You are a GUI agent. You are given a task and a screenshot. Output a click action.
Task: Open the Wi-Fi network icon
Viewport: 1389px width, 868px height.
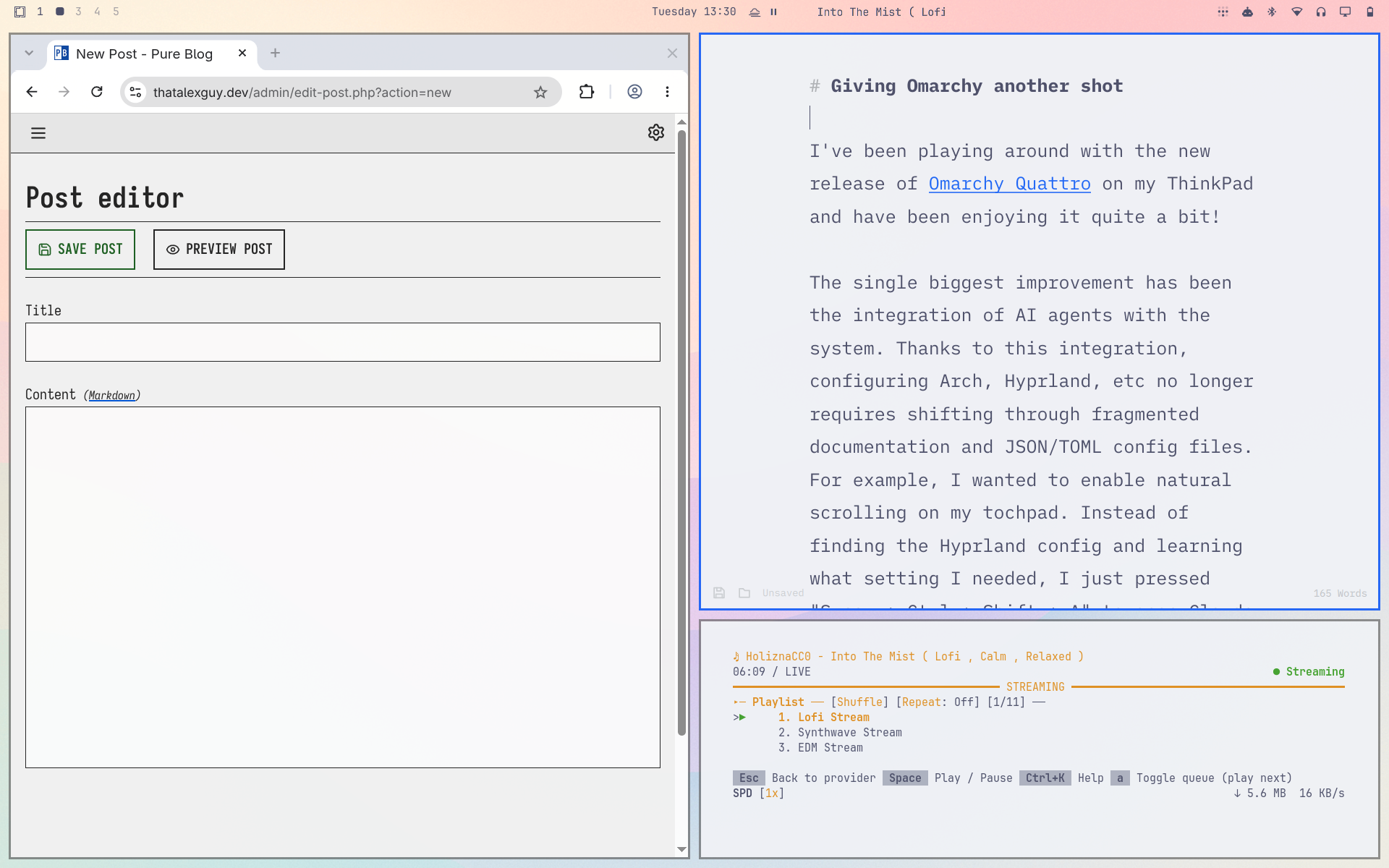[x=1296, y=12]
